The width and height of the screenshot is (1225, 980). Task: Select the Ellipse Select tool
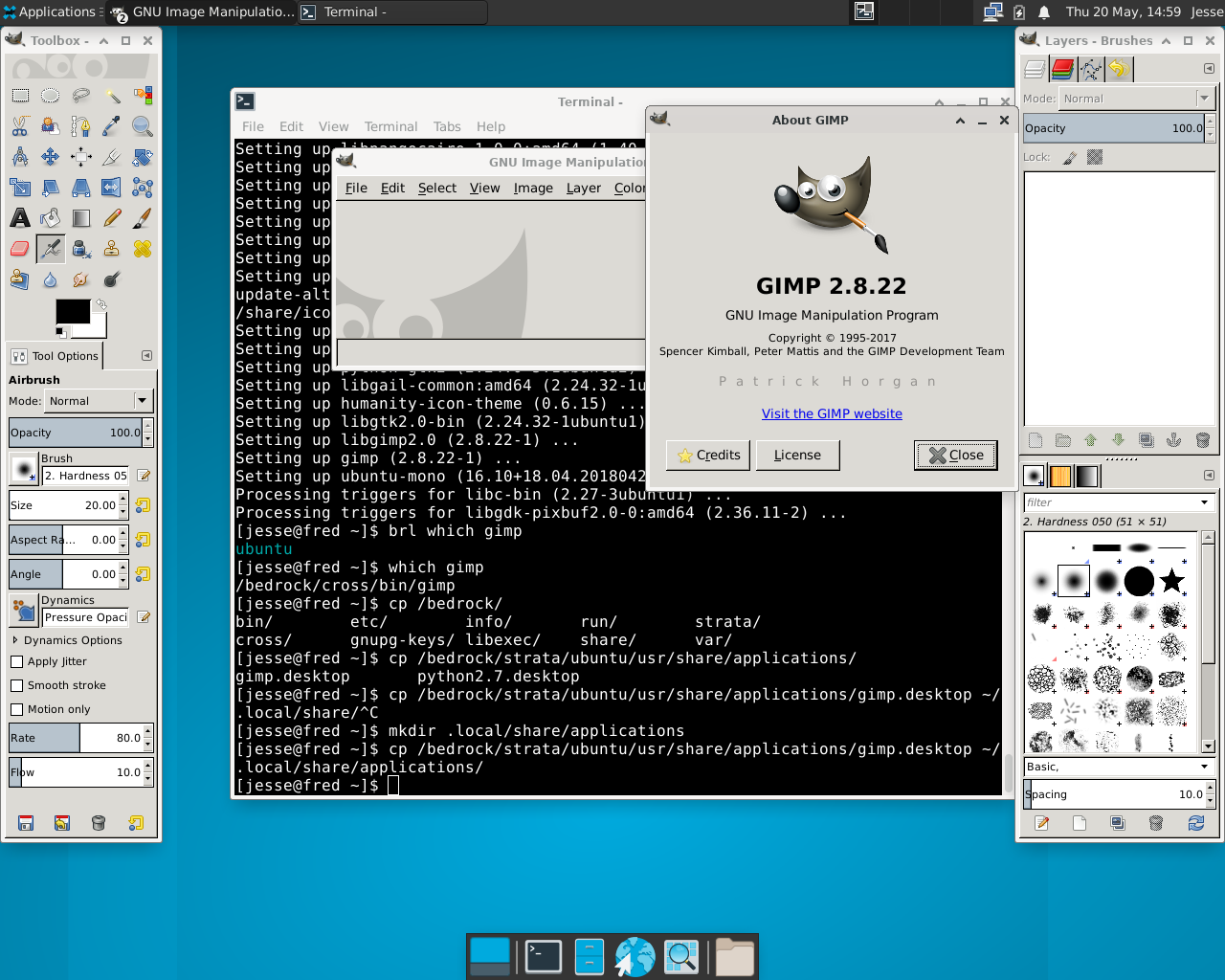point(51,96)
